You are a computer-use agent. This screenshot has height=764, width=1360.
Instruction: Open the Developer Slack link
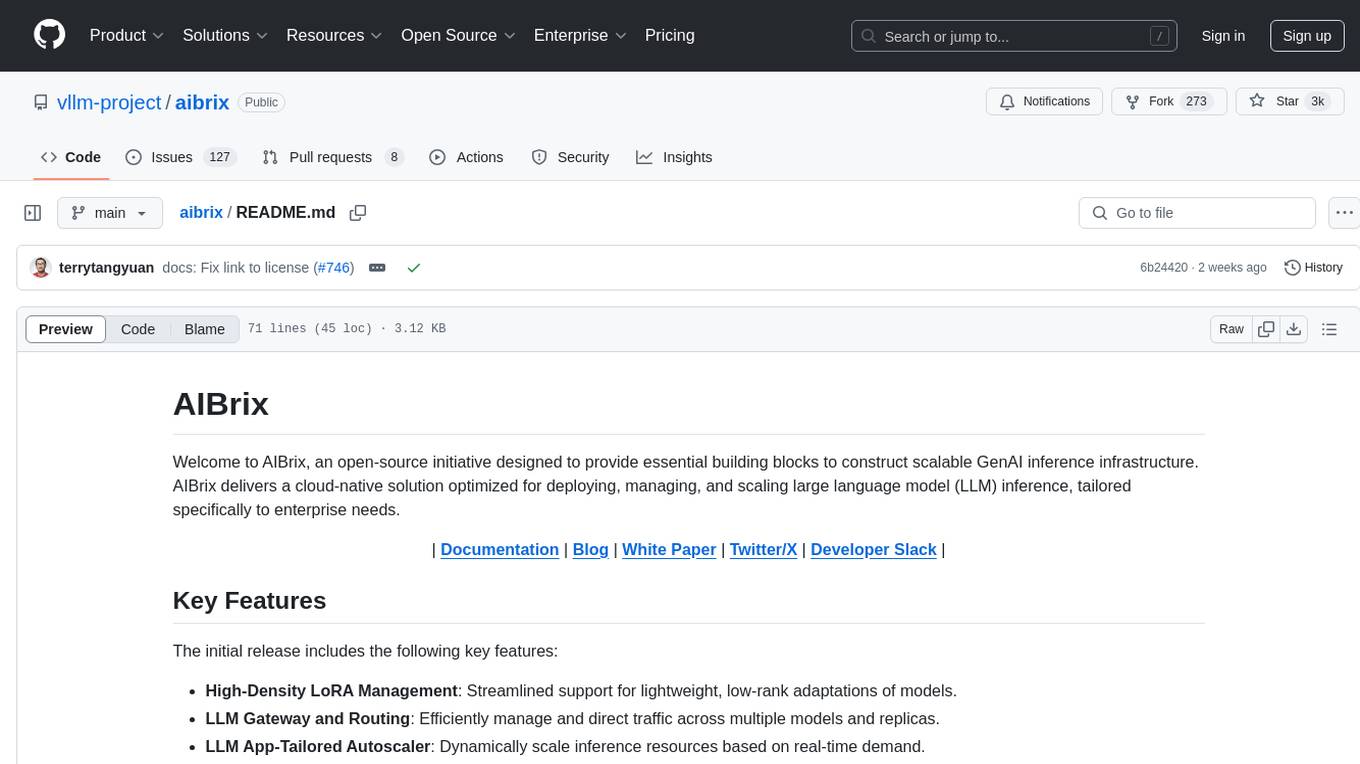click(x=874, y=549)
